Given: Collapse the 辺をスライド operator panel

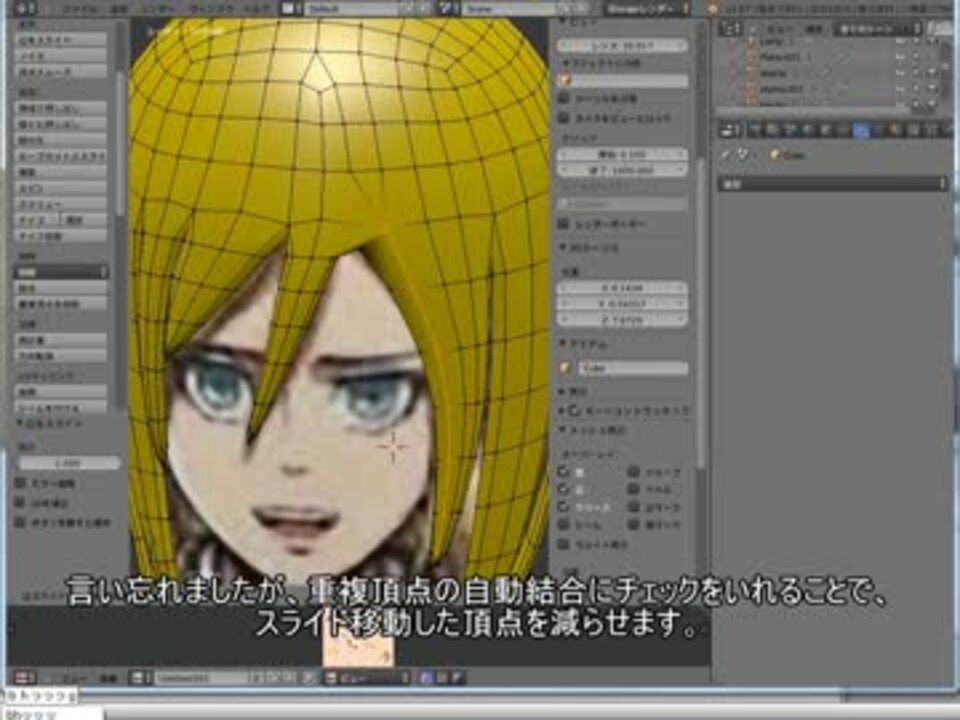Looking at the screenshot, I should point(20,423).
